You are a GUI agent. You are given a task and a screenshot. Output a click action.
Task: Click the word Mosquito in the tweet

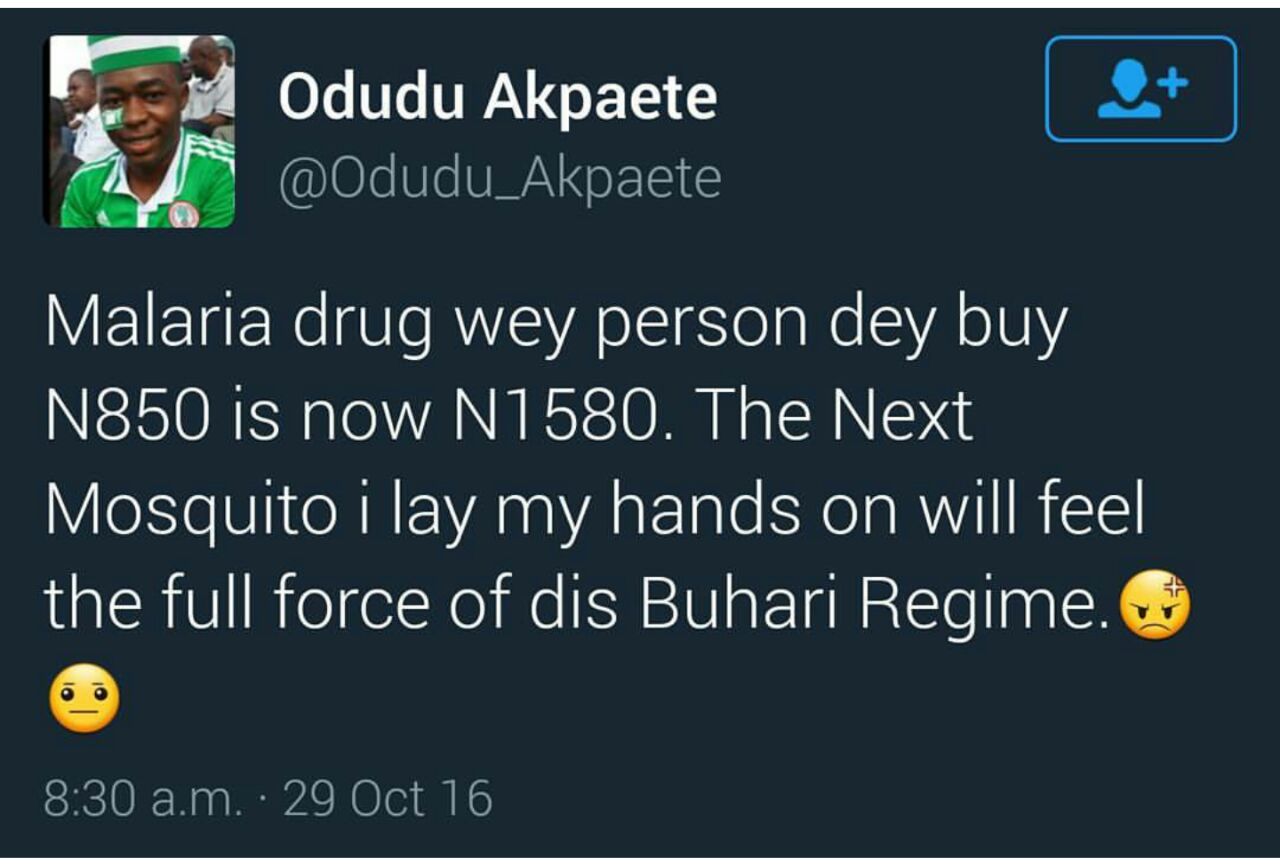191,510
